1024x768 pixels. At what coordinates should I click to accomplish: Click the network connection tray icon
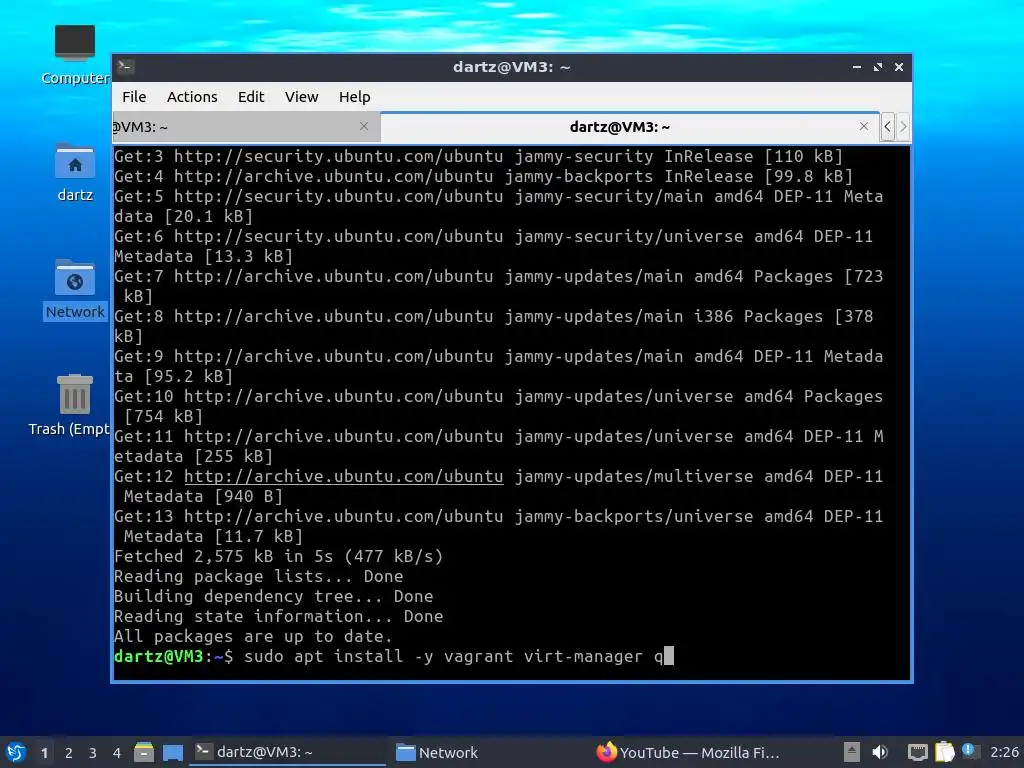(918, 752)
